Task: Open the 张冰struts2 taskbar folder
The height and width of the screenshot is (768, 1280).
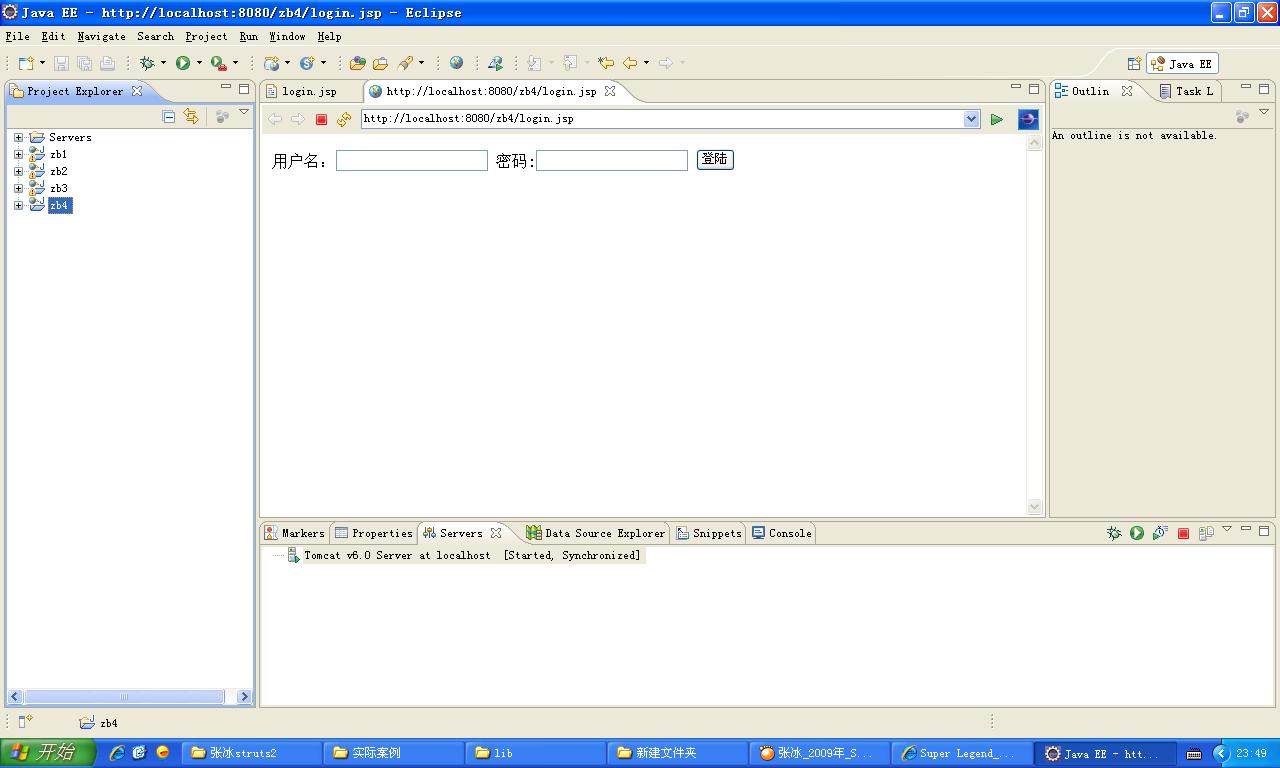Action: 252,753
